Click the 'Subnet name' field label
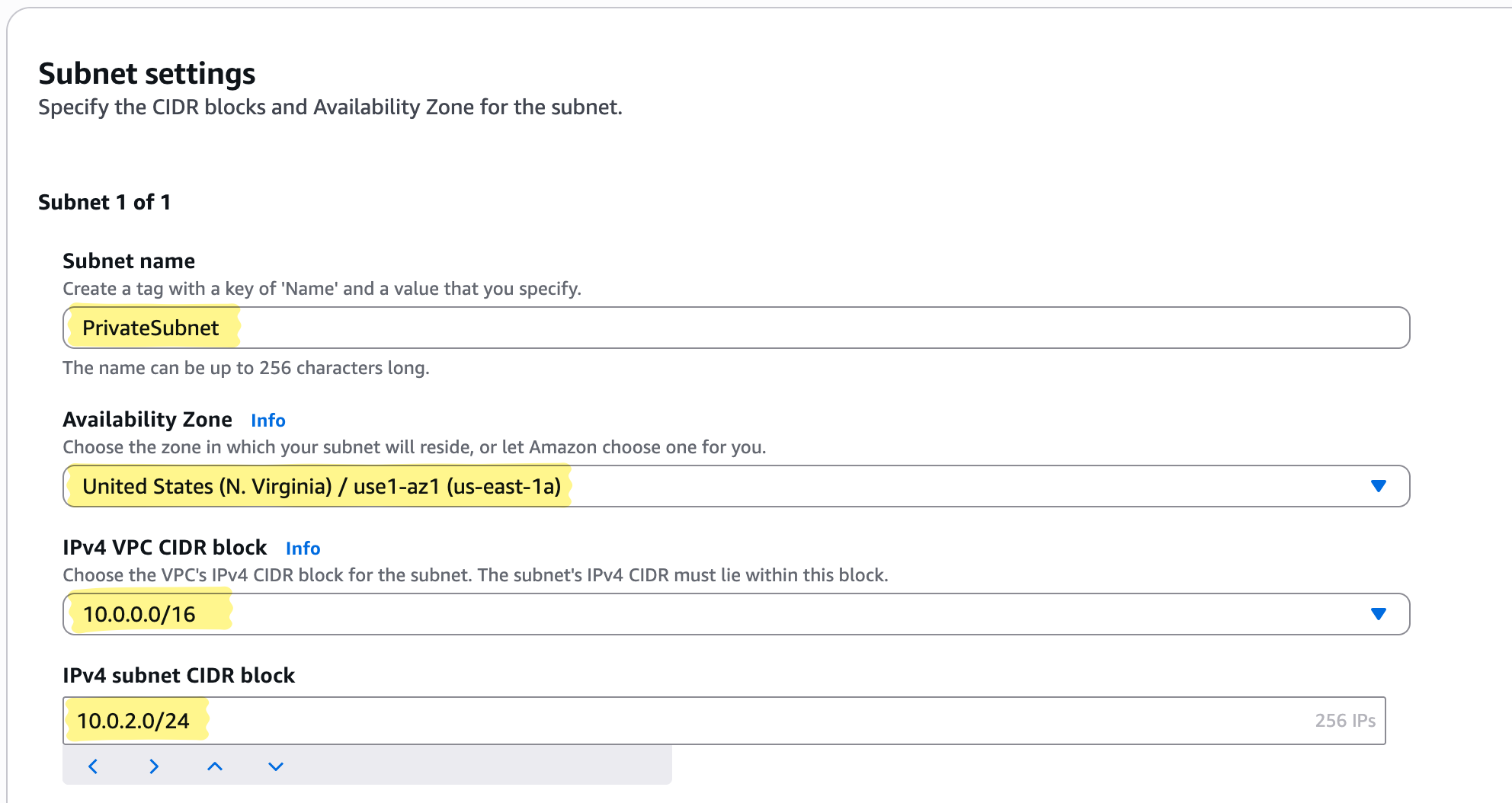 tap(129, 261)
